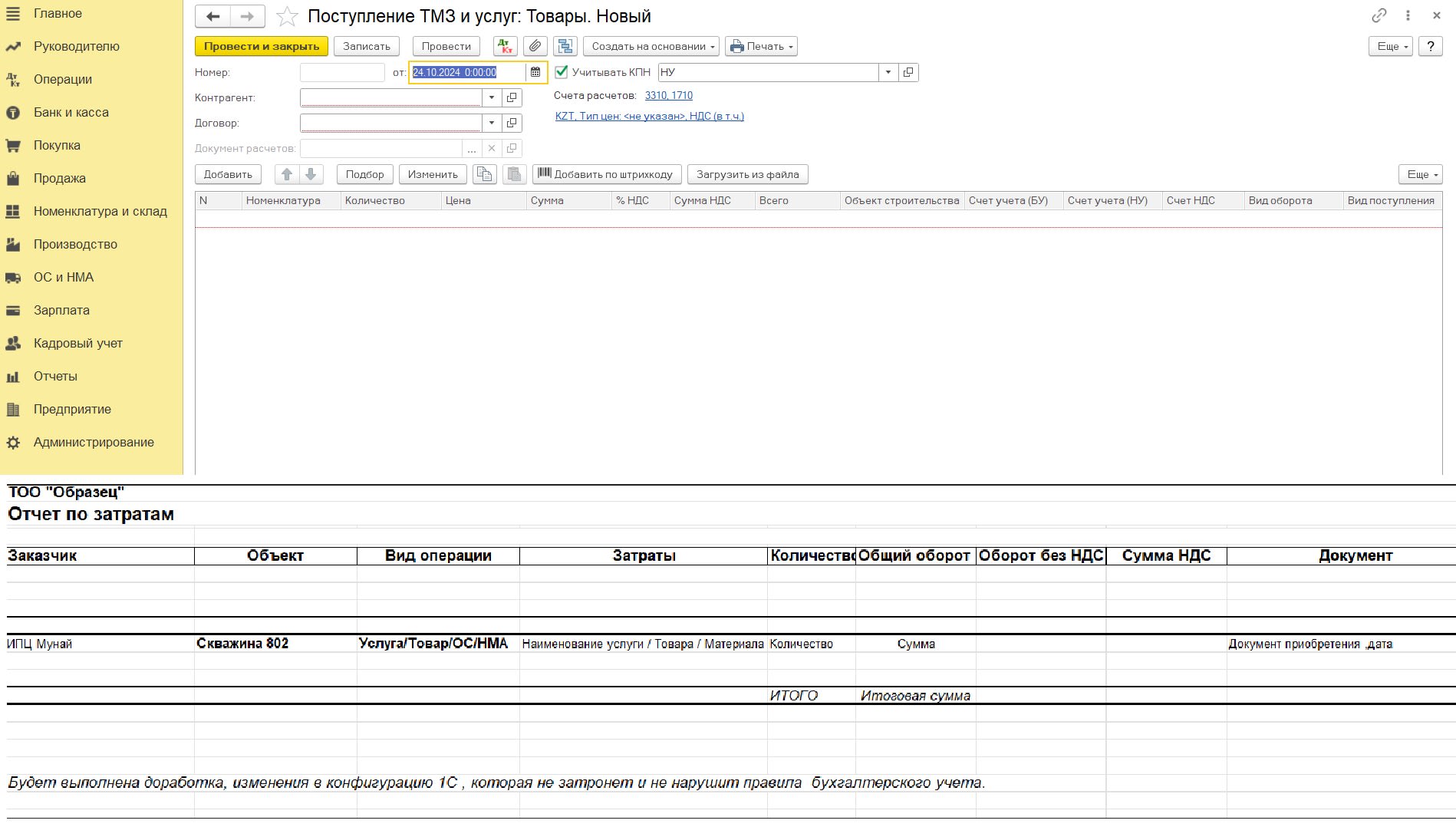This screenshot has height=827, width=1456.
Task: Click Провести и закрыть button
Action: pos(262,46)
